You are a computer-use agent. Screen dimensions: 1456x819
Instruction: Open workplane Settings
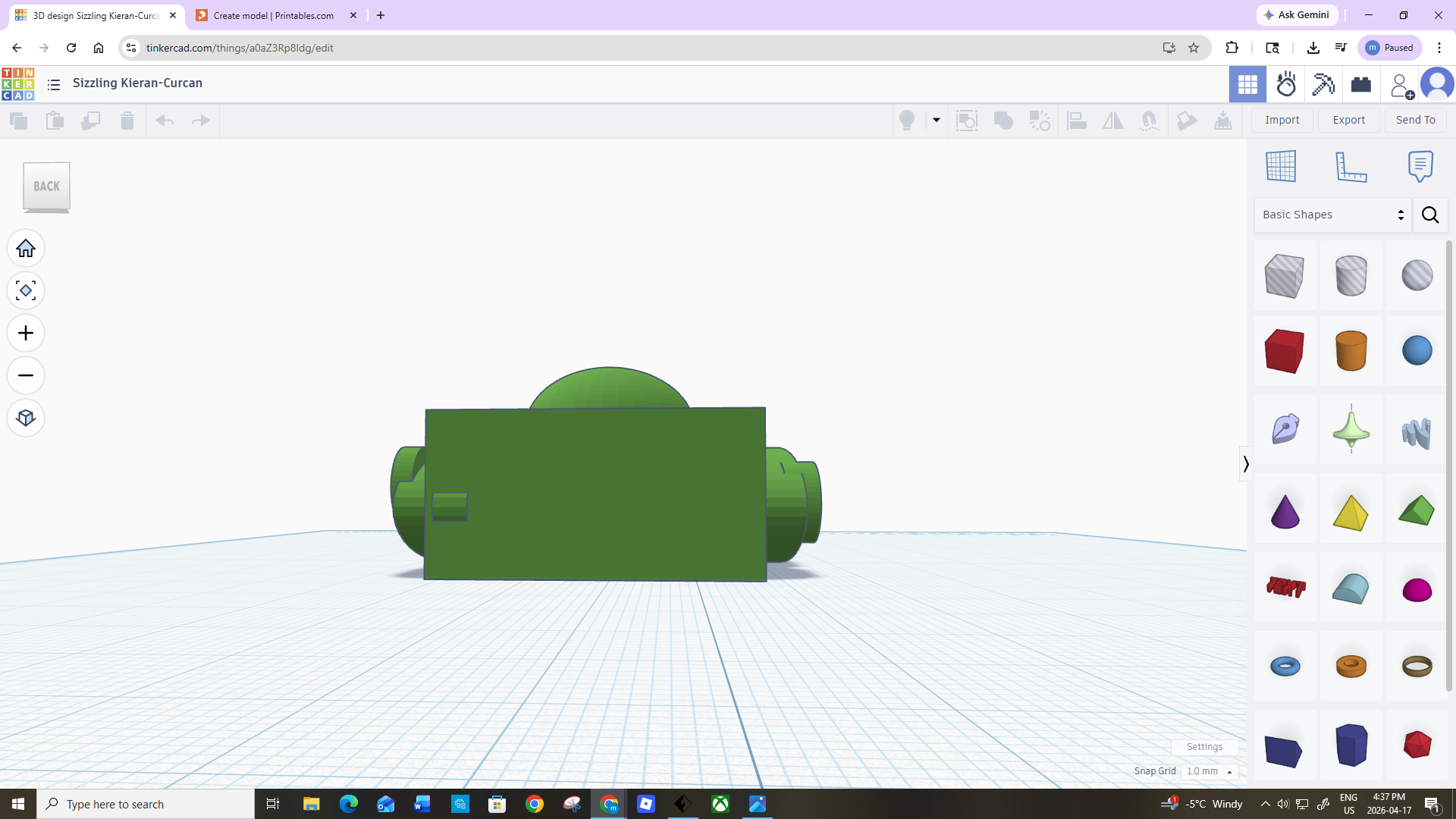click(x=1204, y=747)
